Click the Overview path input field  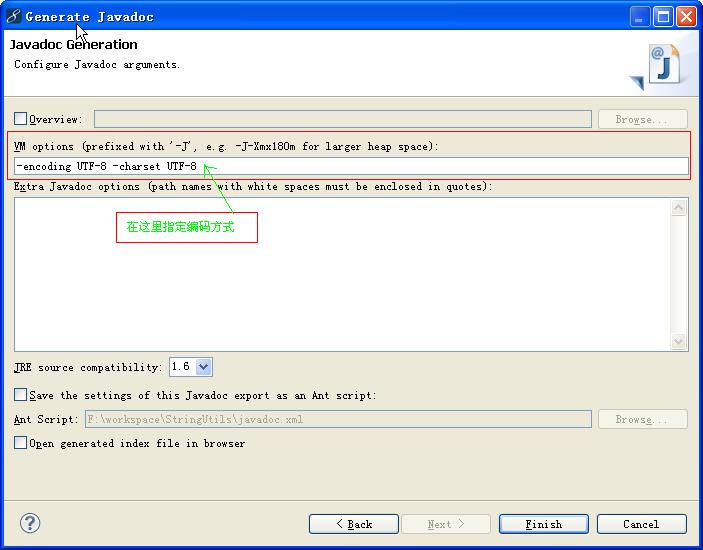click(x=343, y=119)
